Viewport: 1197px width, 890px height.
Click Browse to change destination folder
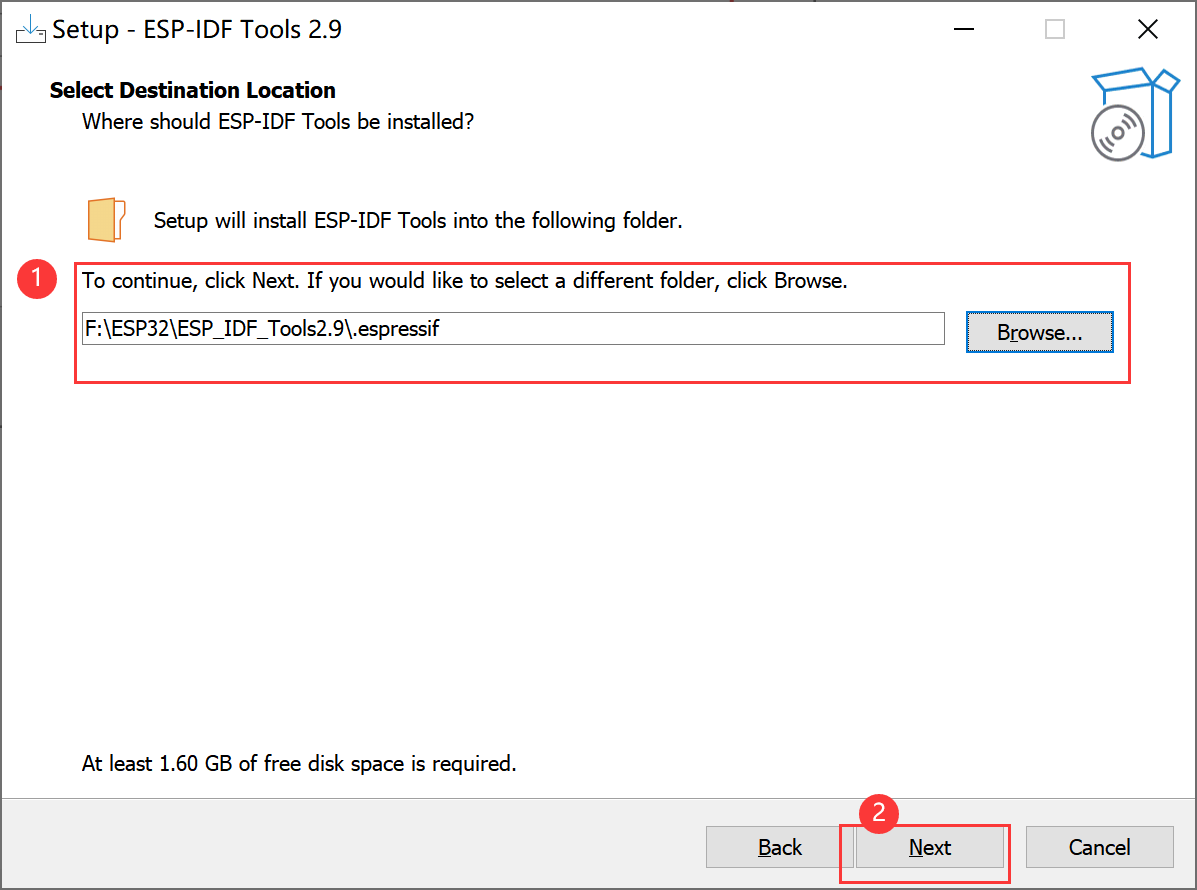pyautogui.click(x=1039, y=330)
